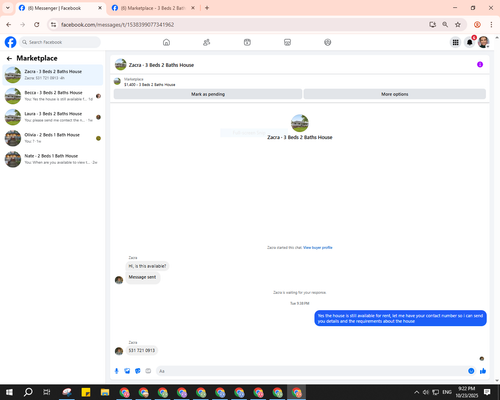Click the '531 721 0913' message from Zacra
Viewport: 500px width, 400px height.
click(x=142, y=350)
